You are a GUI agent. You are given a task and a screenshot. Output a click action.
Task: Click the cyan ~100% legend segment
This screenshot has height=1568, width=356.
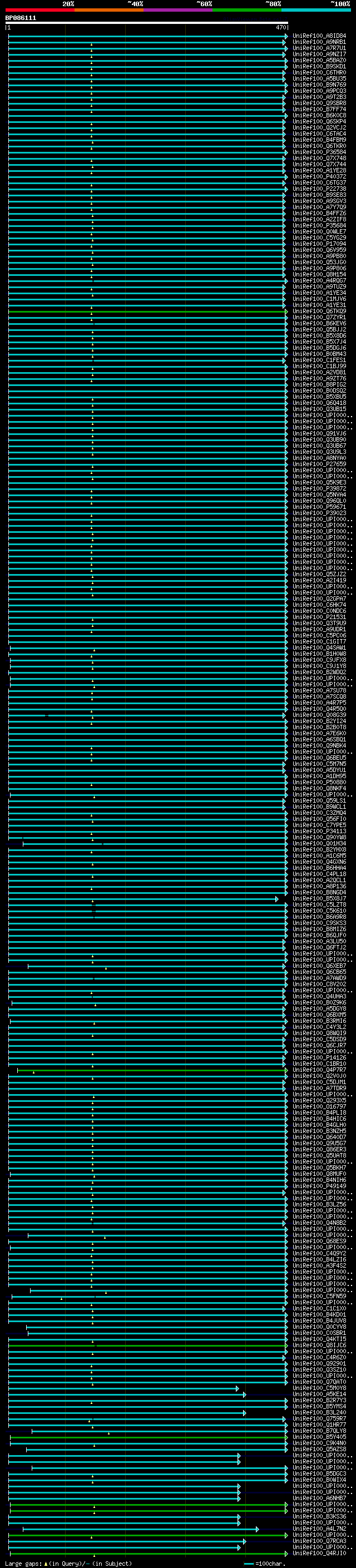[317, 10]
